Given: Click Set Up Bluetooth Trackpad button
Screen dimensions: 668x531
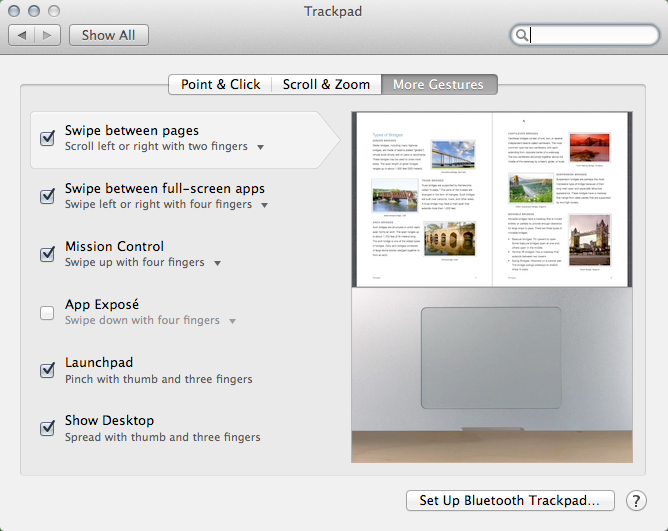Looking at the screenshot, I should [x=509, y=501].
